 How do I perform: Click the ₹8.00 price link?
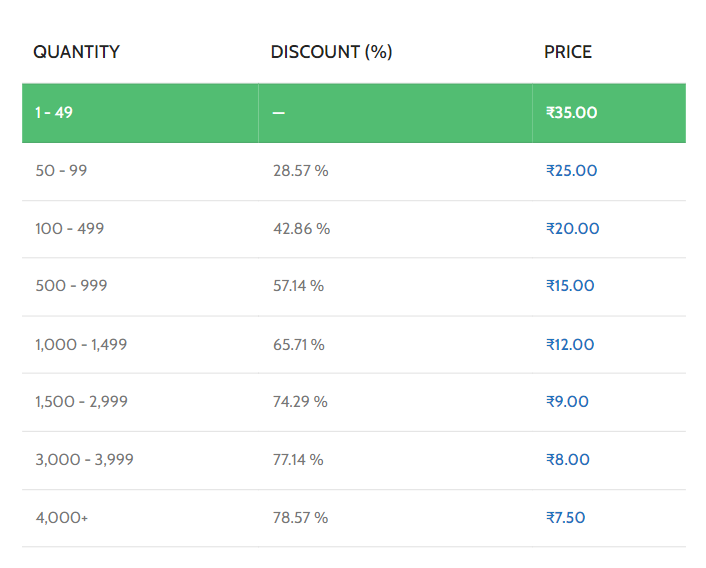568,460
